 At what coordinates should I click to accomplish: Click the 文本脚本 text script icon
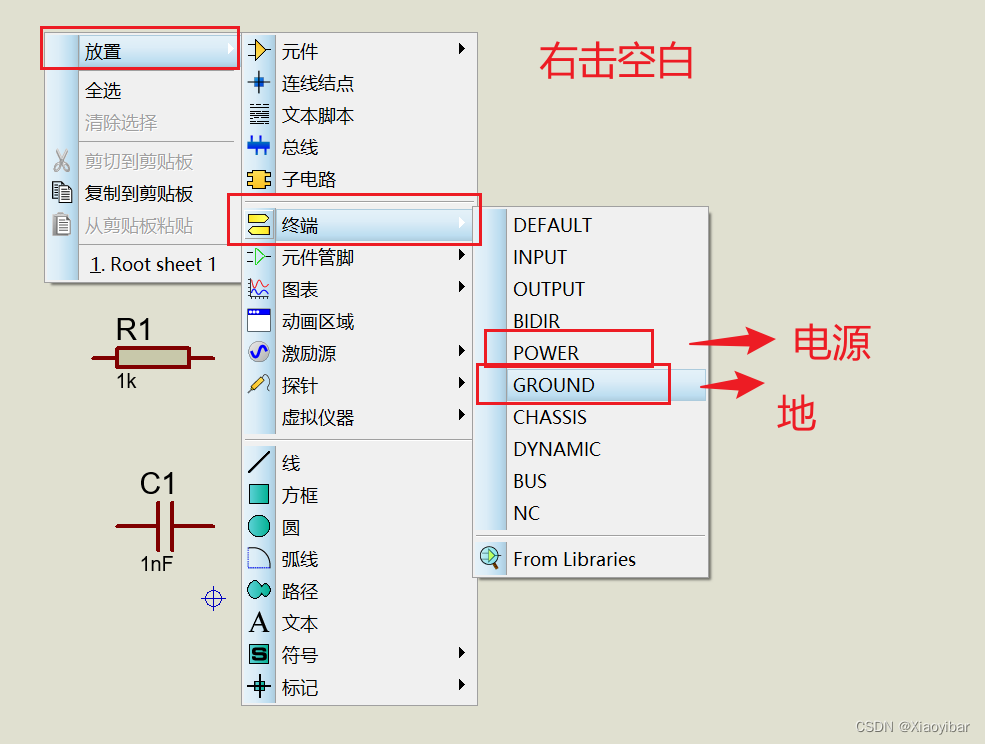(259, 114)
